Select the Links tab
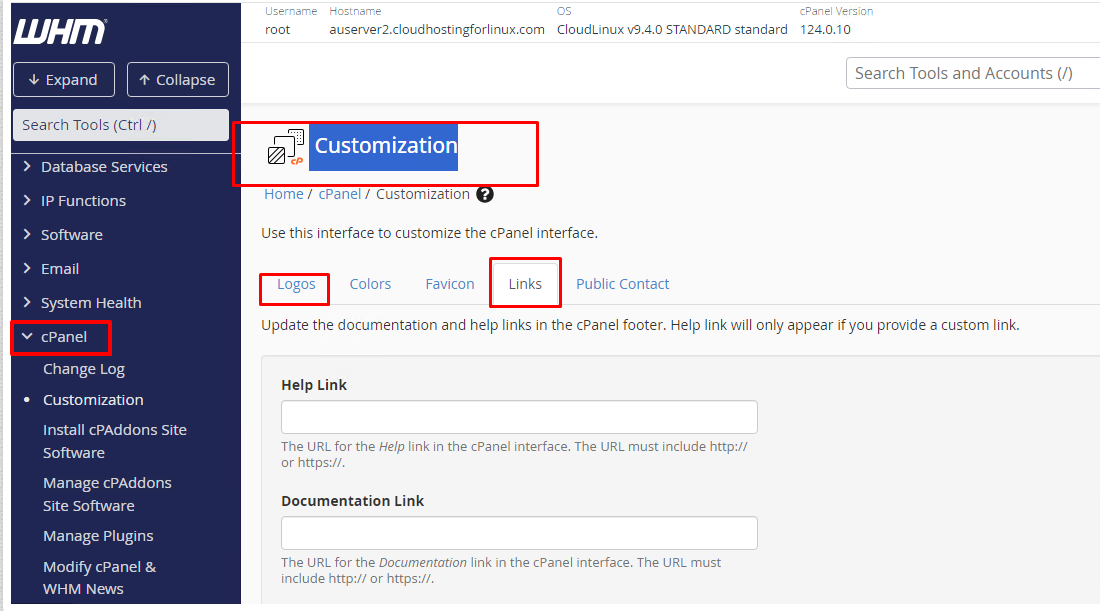The height and width of the screenshot is (611, 1100). (x=525, y=284)
